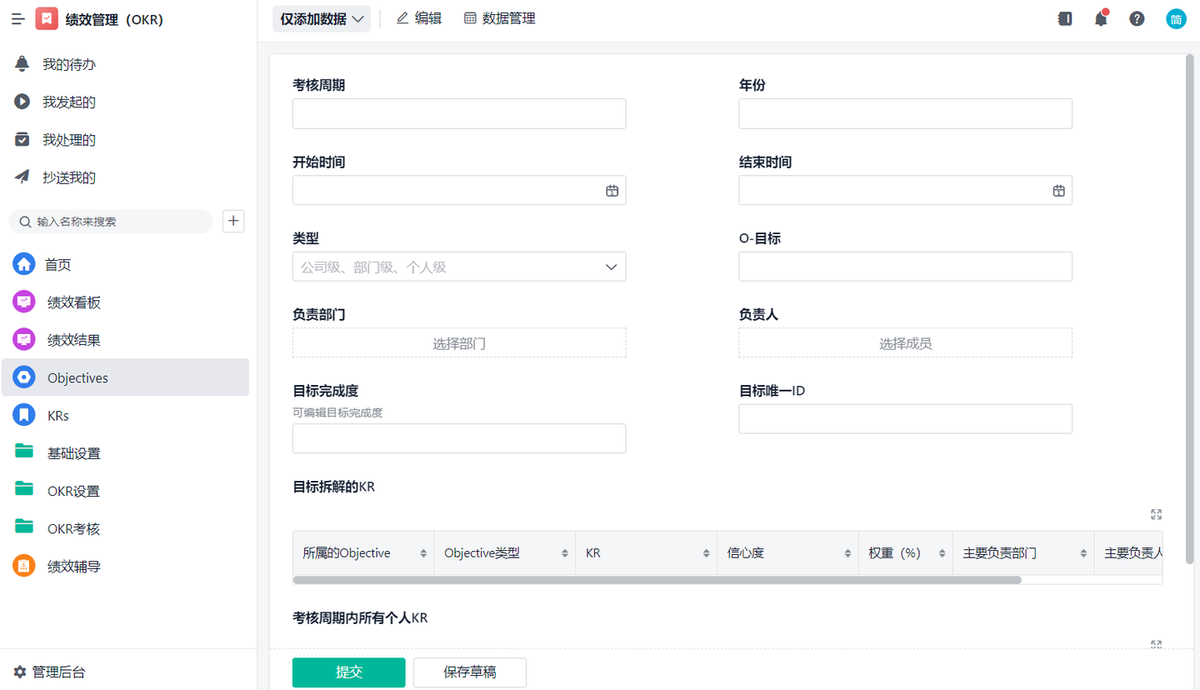Screen dimensions: 1200x690
Task: Click the red 绩效管理 app logo
Action: [x=46, y=19]
